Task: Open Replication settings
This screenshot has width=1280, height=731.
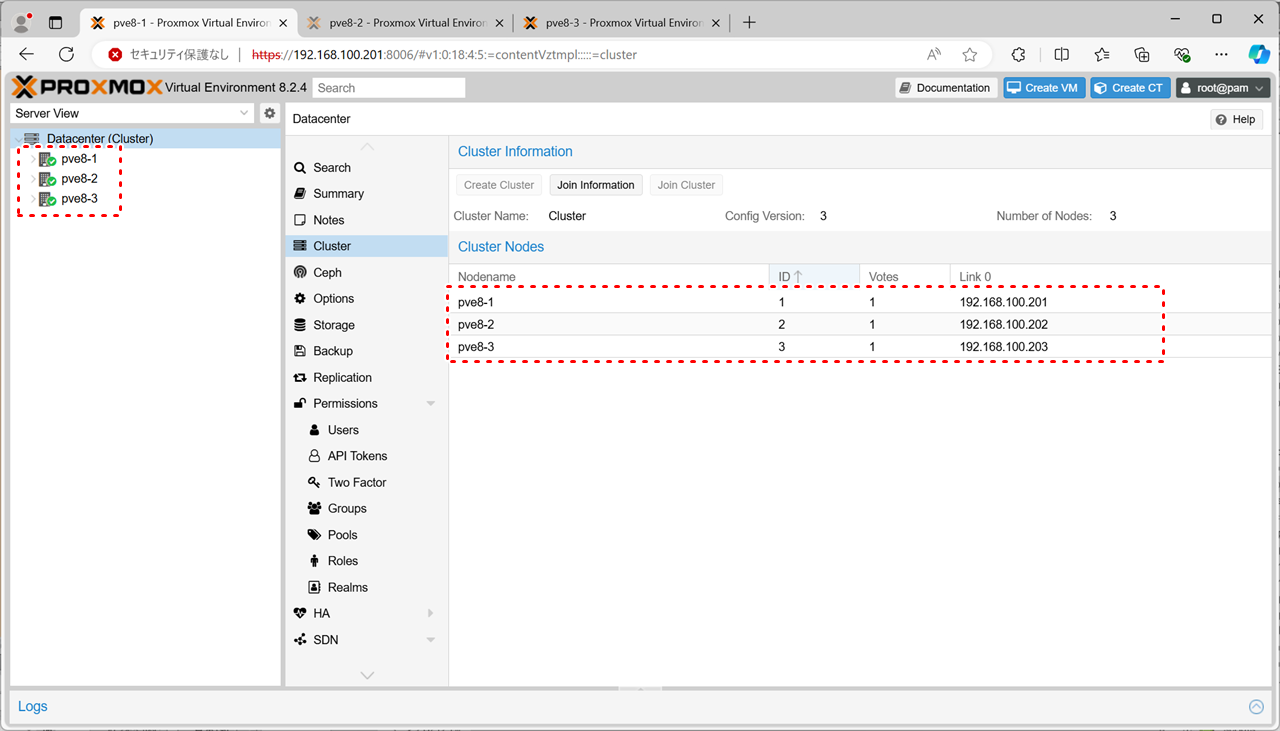Action: tap(342, 377)
